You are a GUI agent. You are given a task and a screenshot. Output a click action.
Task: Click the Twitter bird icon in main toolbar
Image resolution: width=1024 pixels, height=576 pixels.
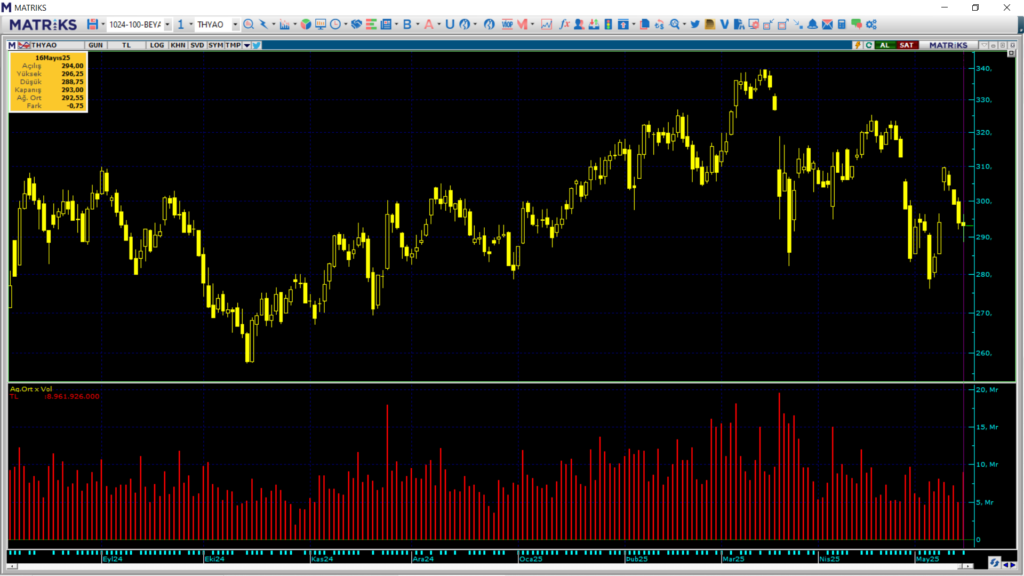(694, 24)
